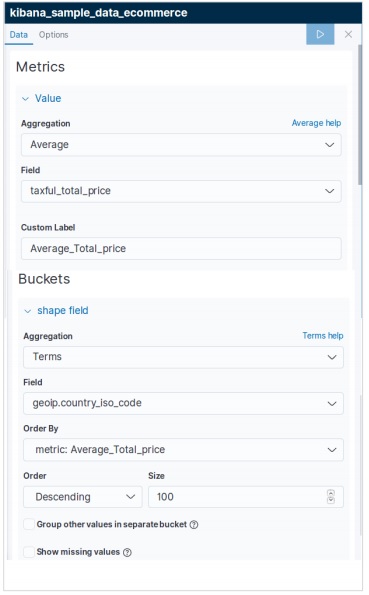Image resolution: width=369 pixels, height=595 pixels.
Task: Click the Custom Label input field
Action: point(181,249)
